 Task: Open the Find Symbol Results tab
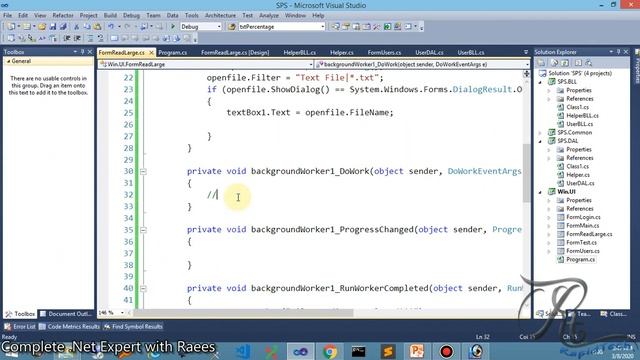coord(133,327)
